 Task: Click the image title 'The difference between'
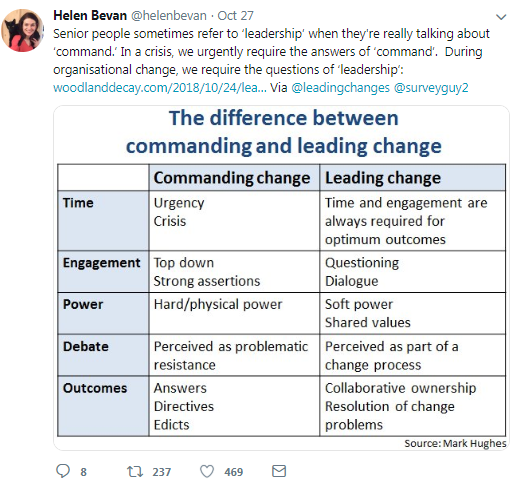pos(284,118)
